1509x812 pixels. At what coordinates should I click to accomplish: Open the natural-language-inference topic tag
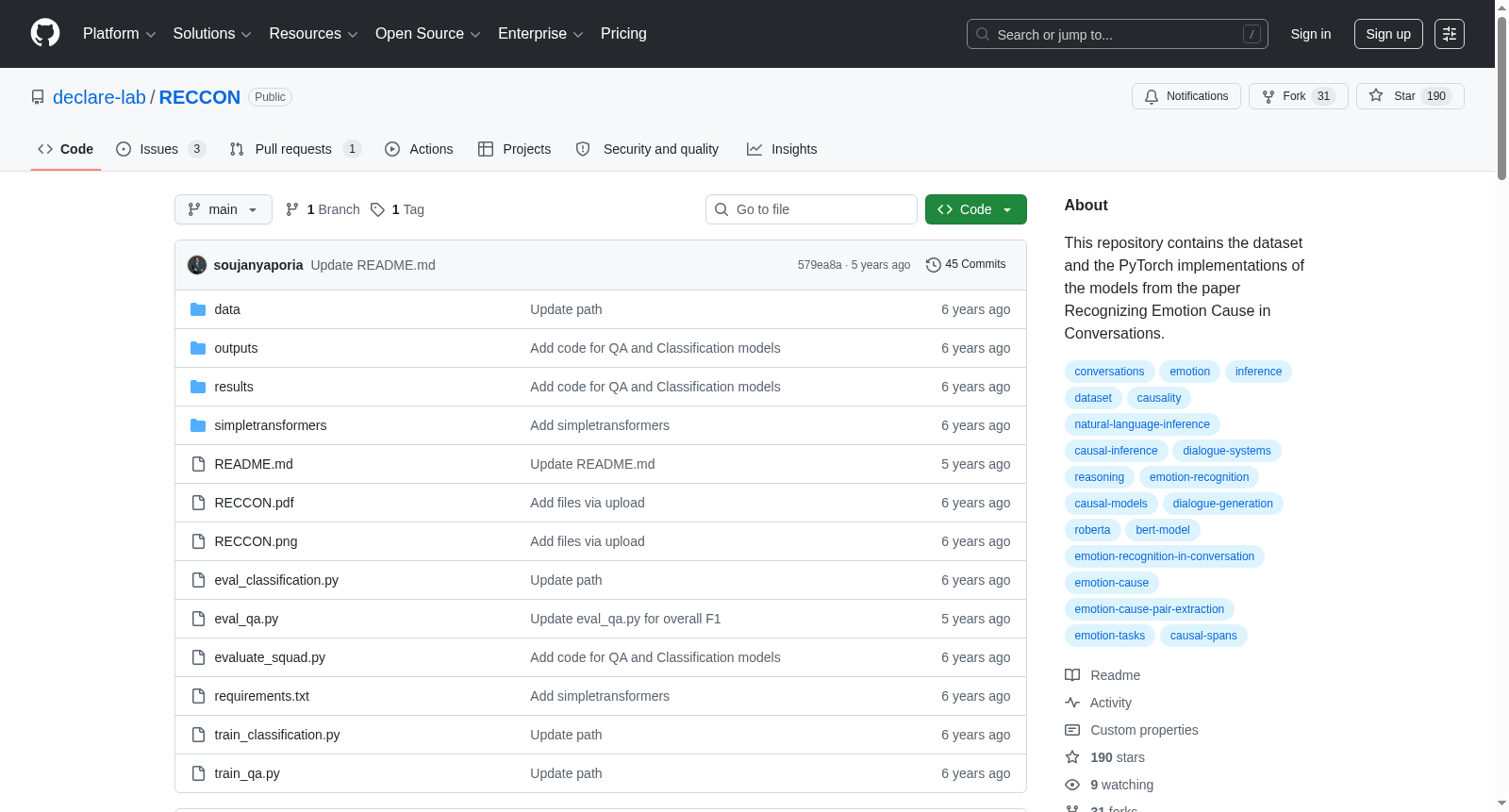coord(1142,424)
